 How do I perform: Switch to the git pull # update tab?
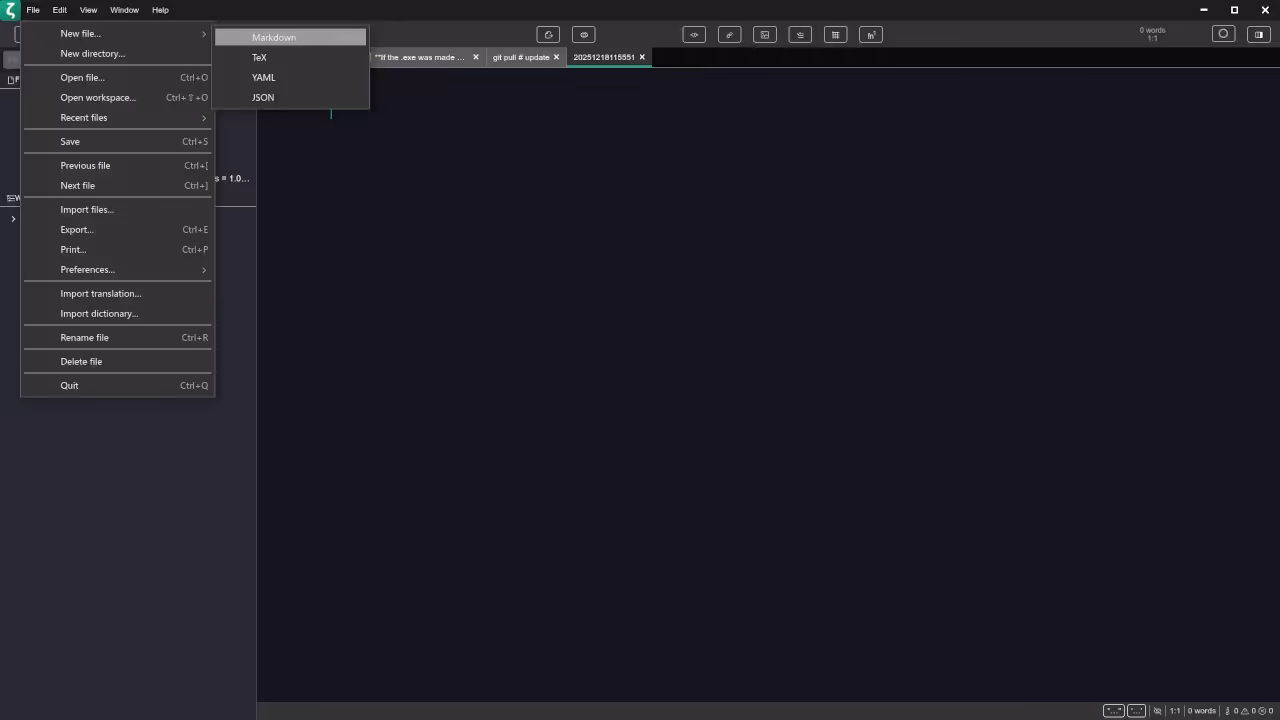520,57
